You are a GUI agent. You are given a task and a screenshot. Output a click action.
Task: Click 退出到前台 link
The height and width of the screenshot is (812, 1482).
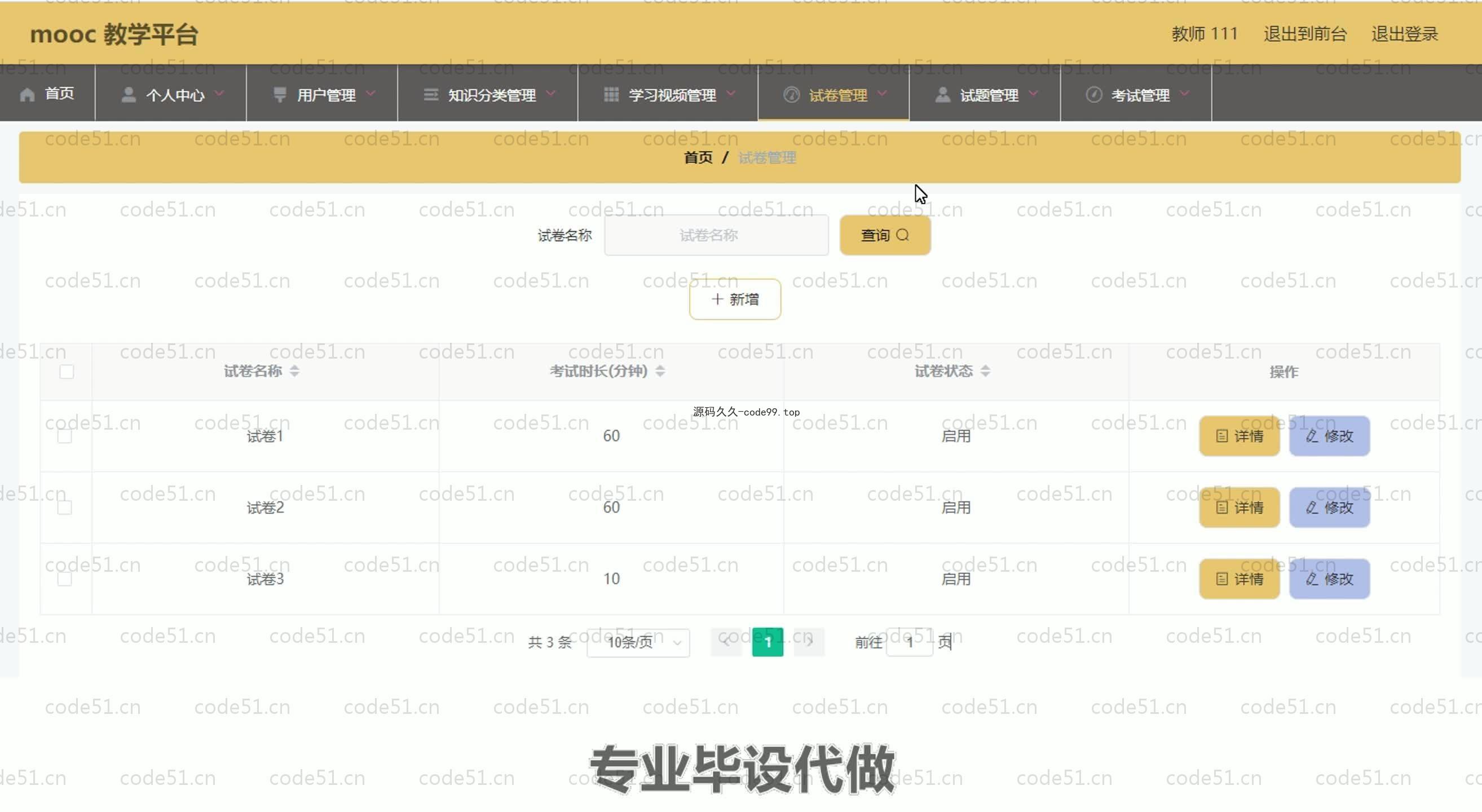click(x=1305, y=34)
